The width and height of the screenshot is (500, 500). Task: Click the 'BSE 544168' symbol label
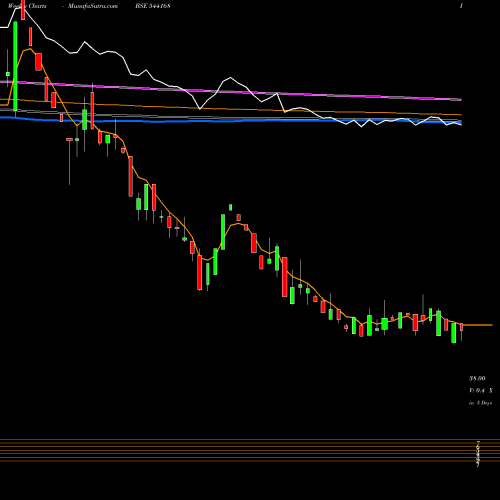(x=153, y=6)
